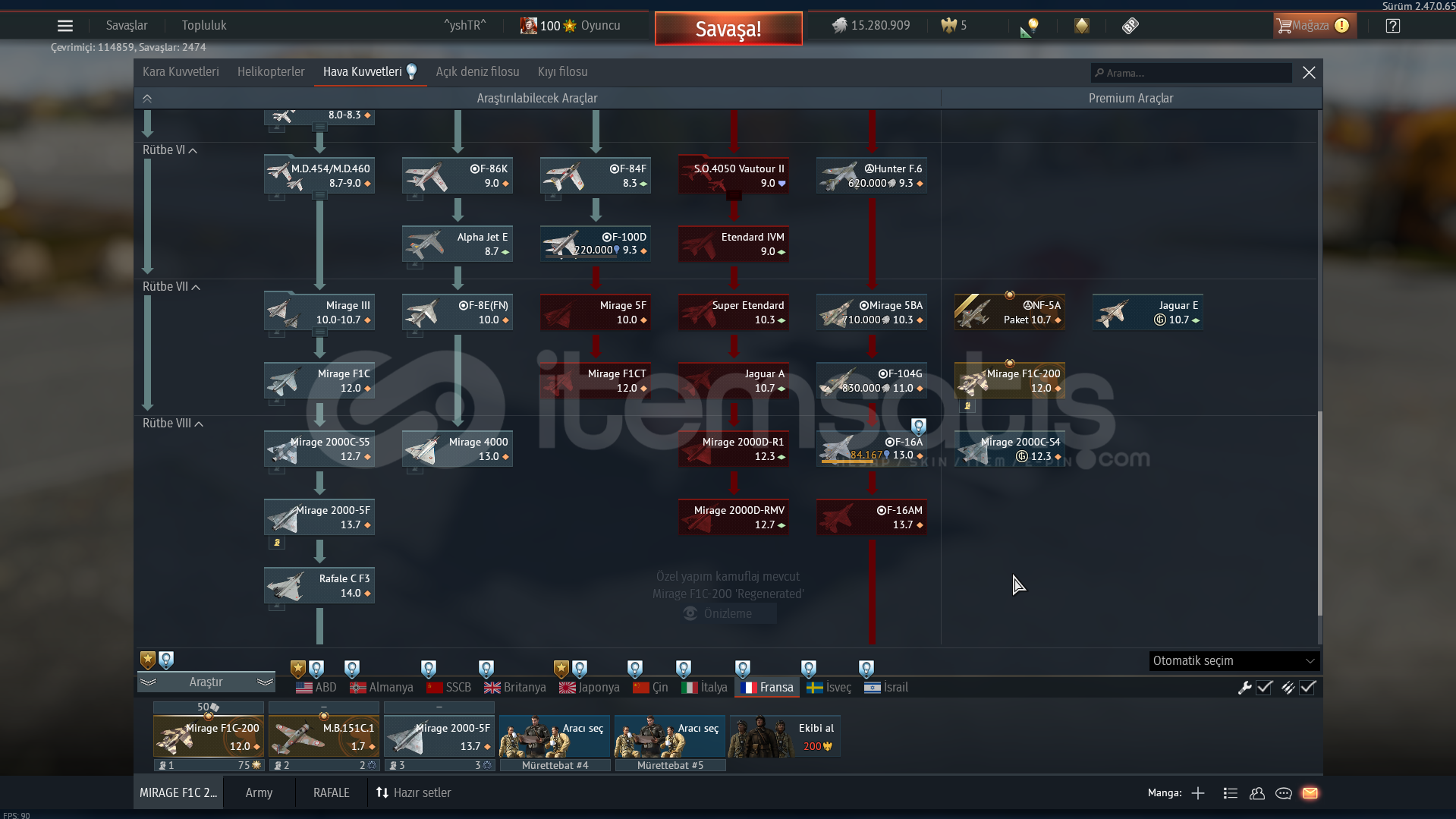Select the SSCB nation tab

pyautogui.click(x=449, y=687)
